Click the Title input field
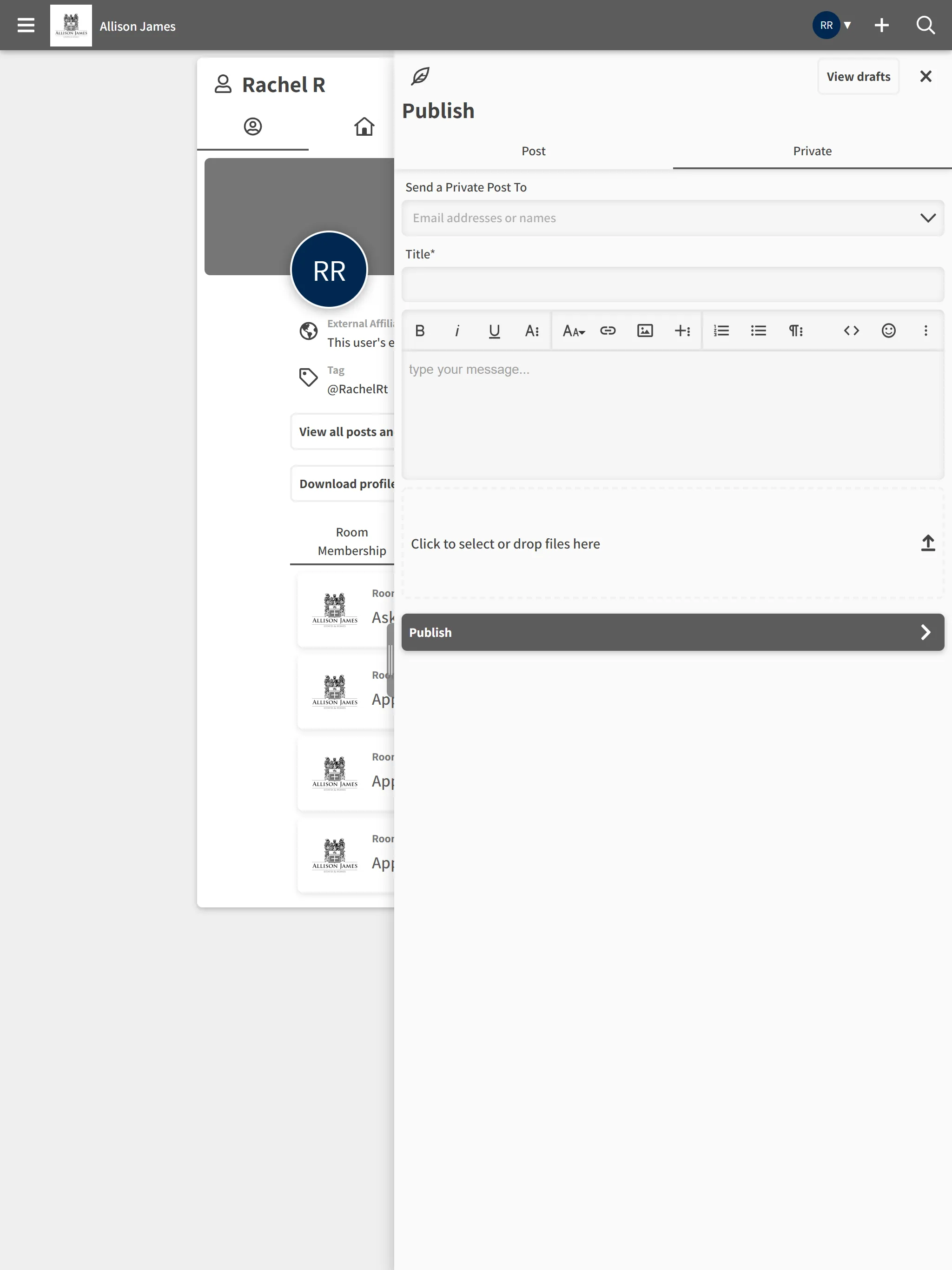 point(673,284)
